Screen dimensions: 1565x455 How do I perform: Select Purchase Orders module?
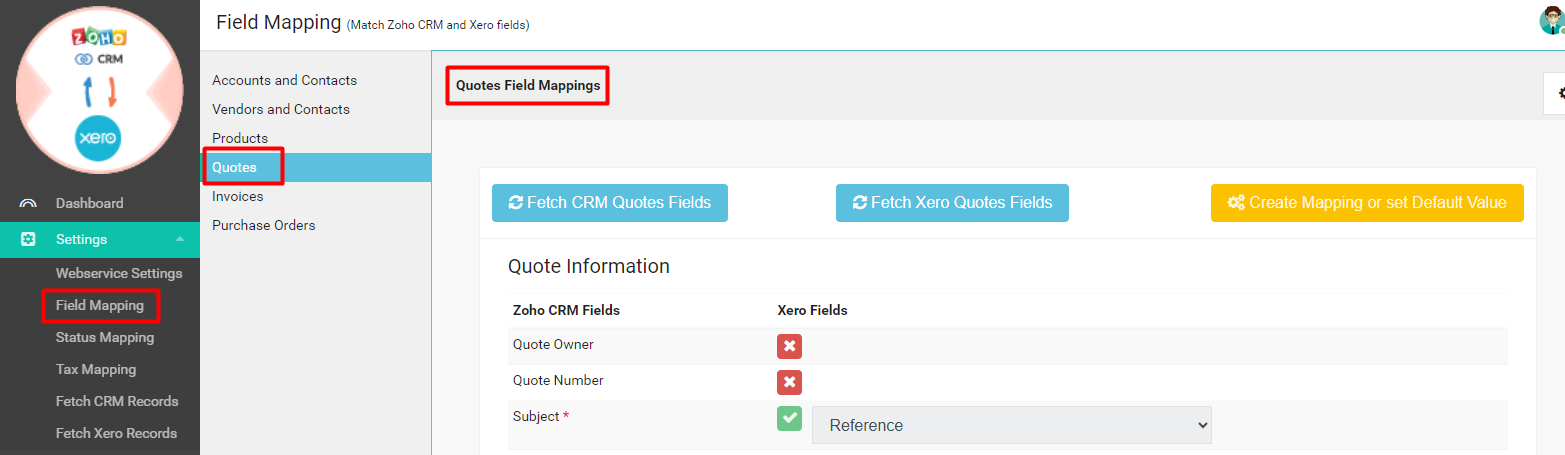point(264,225)
